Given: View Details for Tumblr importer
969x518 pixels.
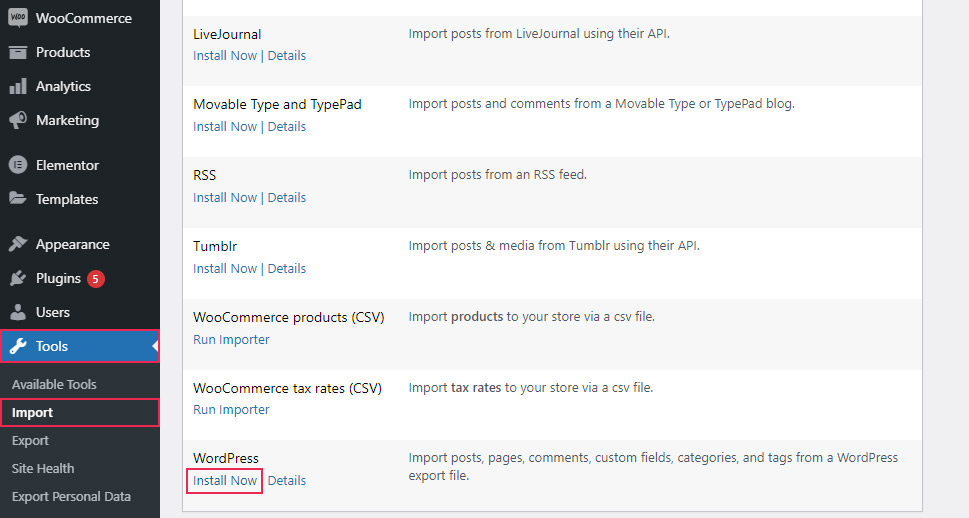Looking at the screenshot, I should pyautogui.click(x=287, y=269).
